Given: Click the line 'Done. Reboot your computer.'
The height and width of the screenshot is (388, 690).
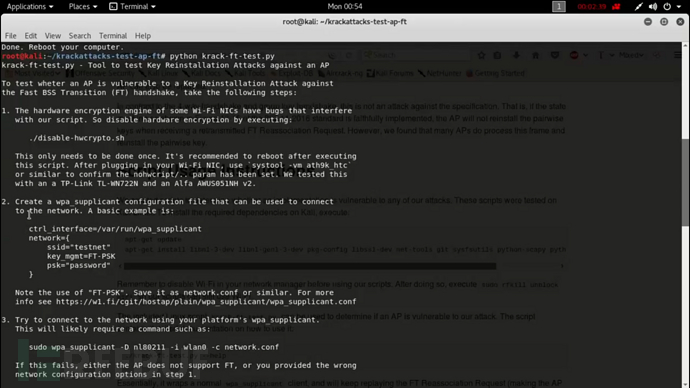Looking at the screenshot, I should pyautogui.click(x=62, y=47).
